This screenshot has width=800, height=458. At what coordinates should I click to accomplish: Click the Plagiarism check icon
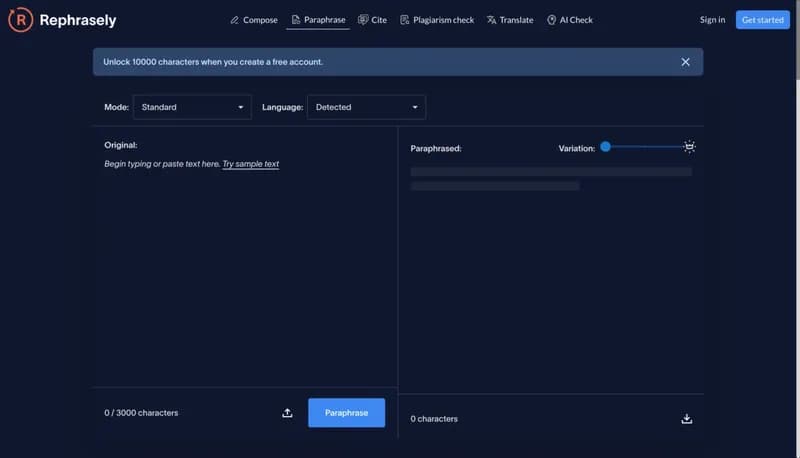tap(405, 20)
